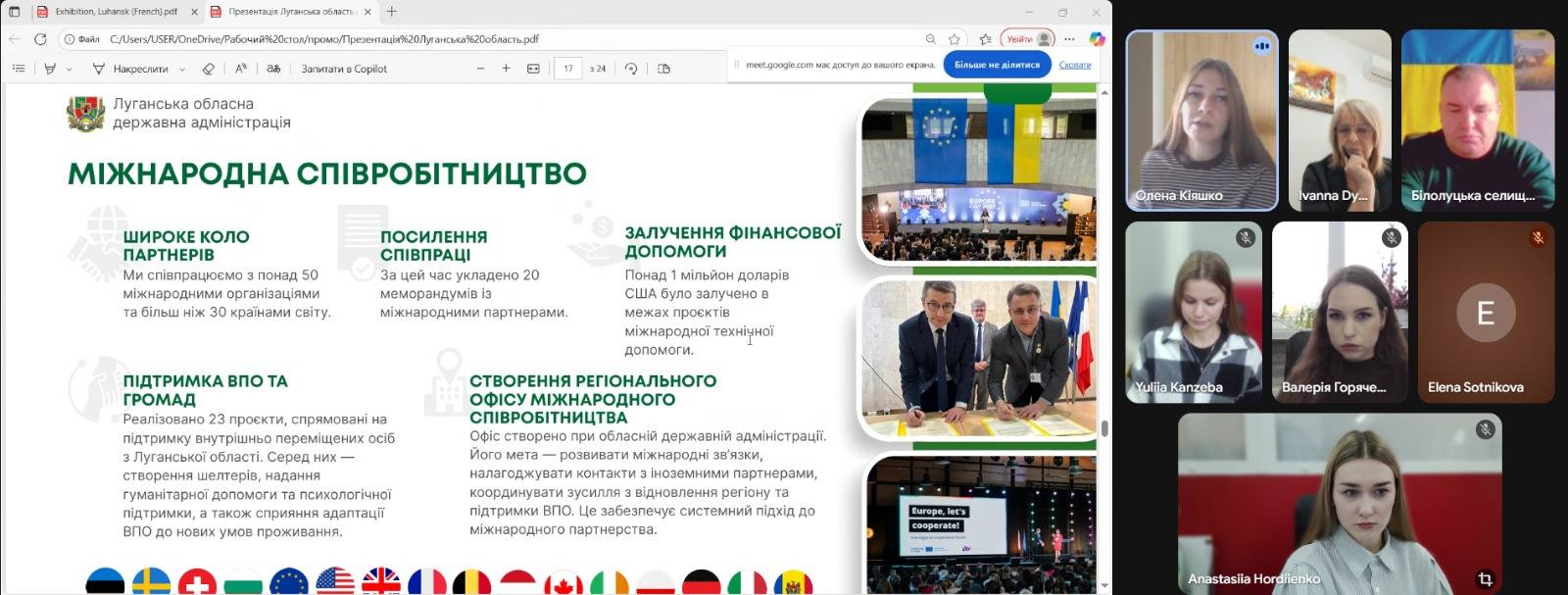Add this page to favorites star
This screenshot has height=595, width=1568.
955,39
